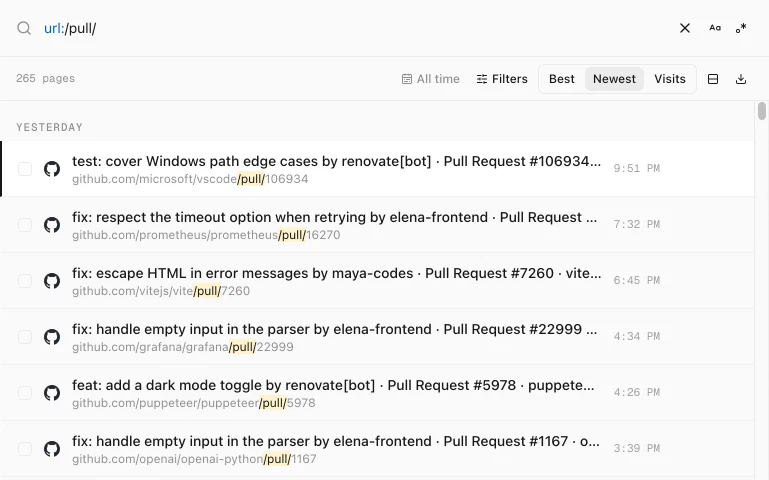
Task: Open 'test: cover Windows path edge cases' result
Action: point(336,161)
